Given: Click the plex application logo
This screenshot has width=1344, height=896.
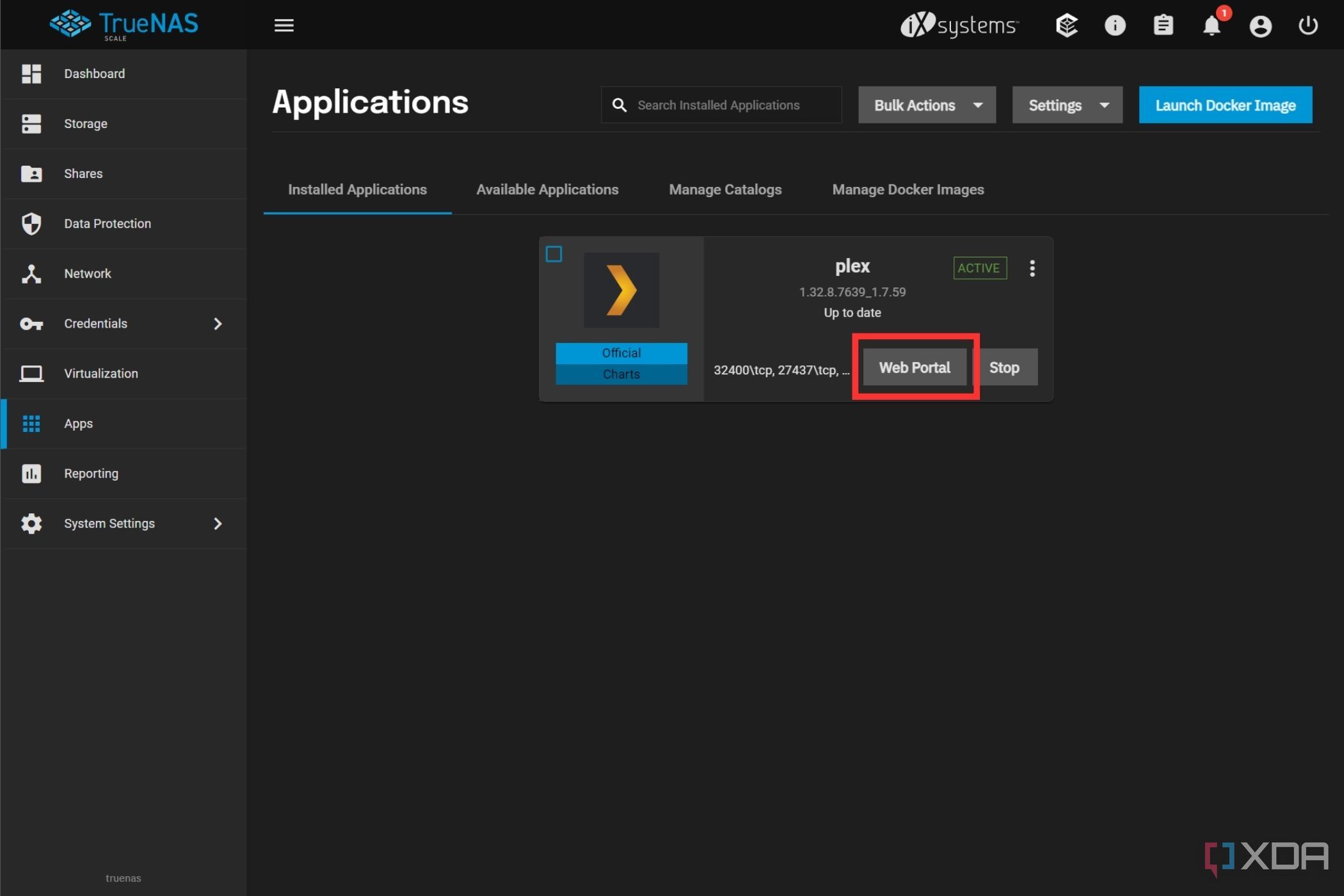Looking at the screenshot, I should (x=621, y=290).
